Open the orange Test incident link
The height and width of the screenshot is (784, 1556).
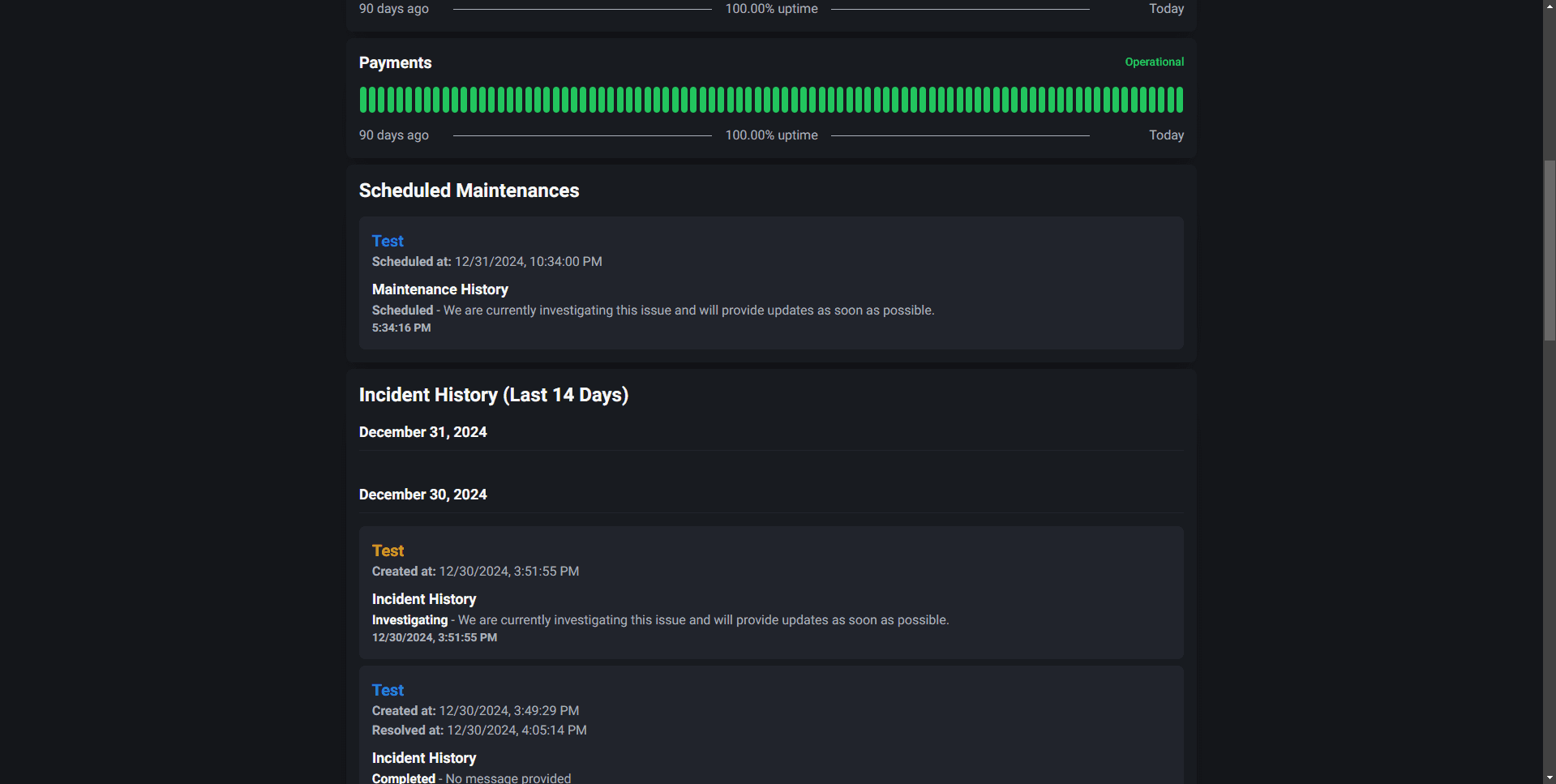click(388, 551)
